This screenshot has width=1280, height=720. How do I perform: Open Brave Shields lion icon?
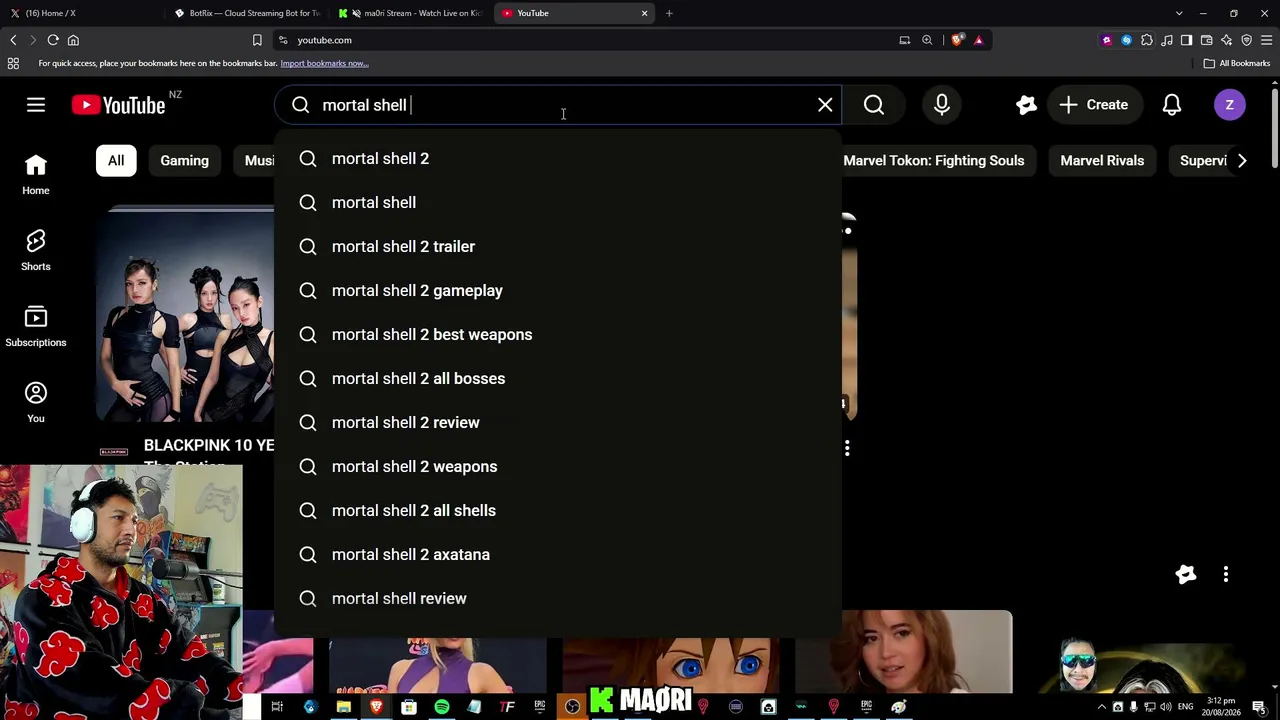click(957, 40)
